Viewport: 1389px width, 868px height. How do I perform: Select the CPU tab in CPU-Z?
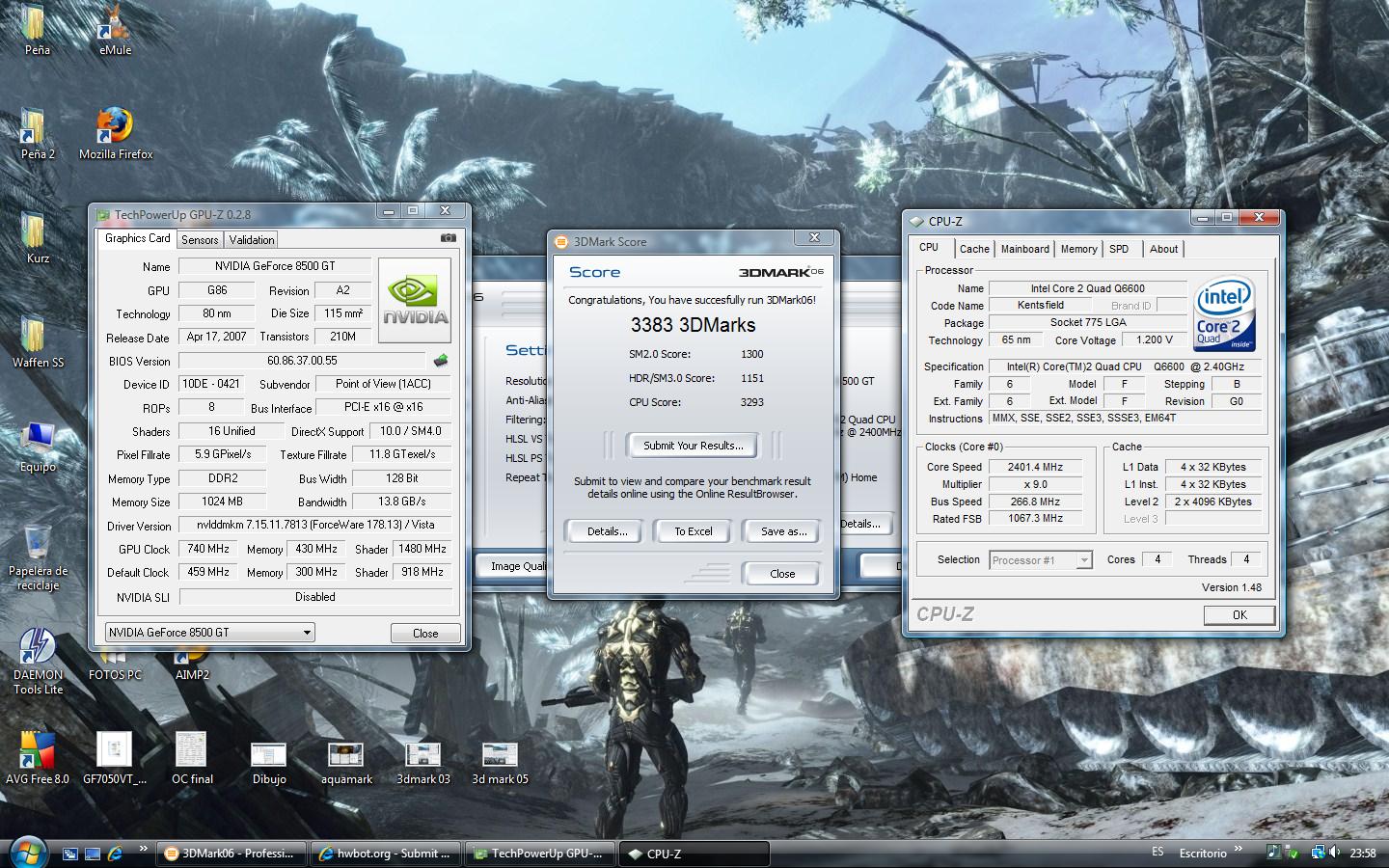click(929, 247)
